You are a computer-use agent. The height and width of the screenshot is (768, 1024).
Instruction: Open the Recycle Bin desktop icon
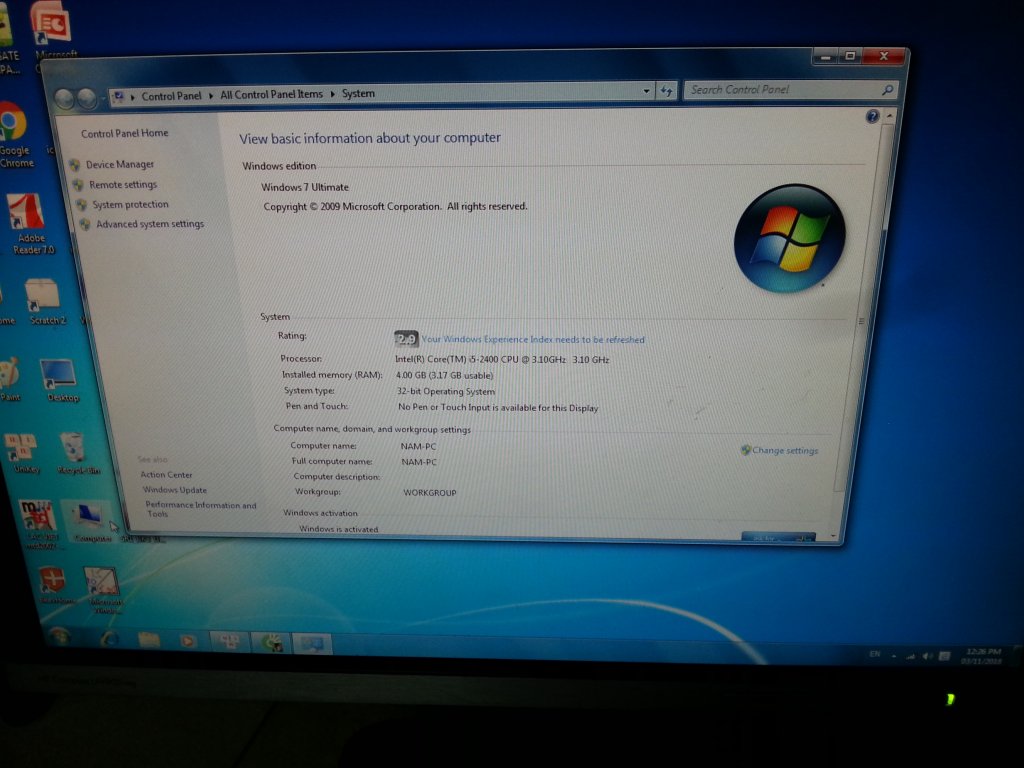click(x=73, y=449)
